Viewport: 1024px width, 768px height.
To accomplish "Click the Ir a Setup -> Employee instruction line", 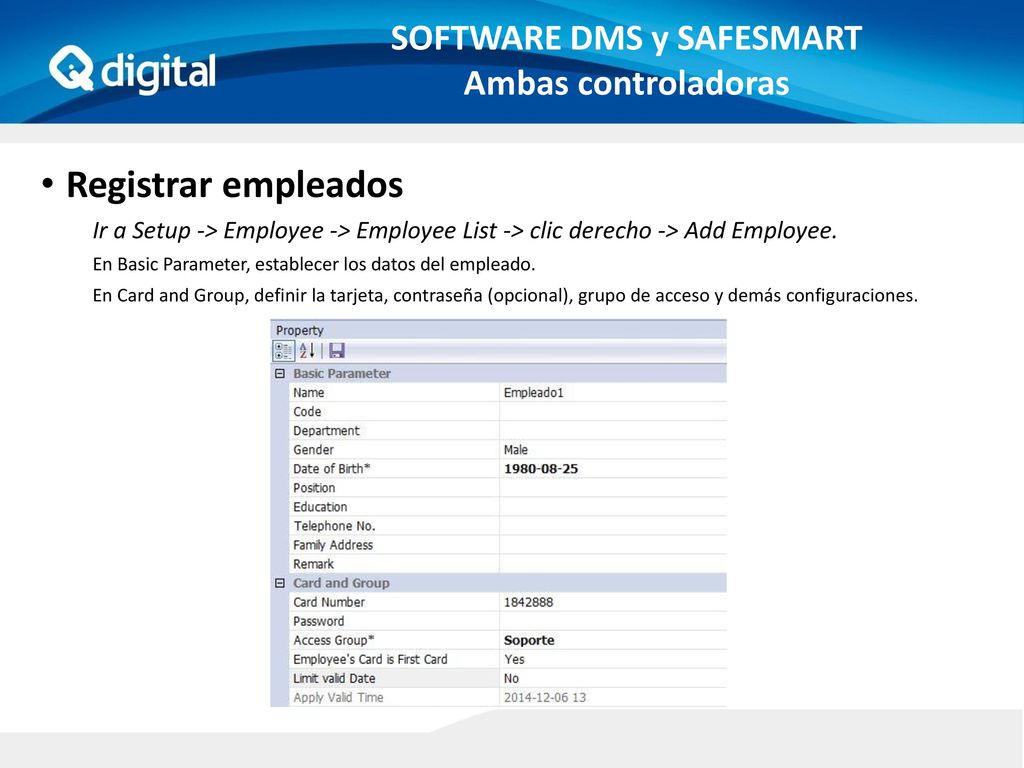I will point(464,231).
